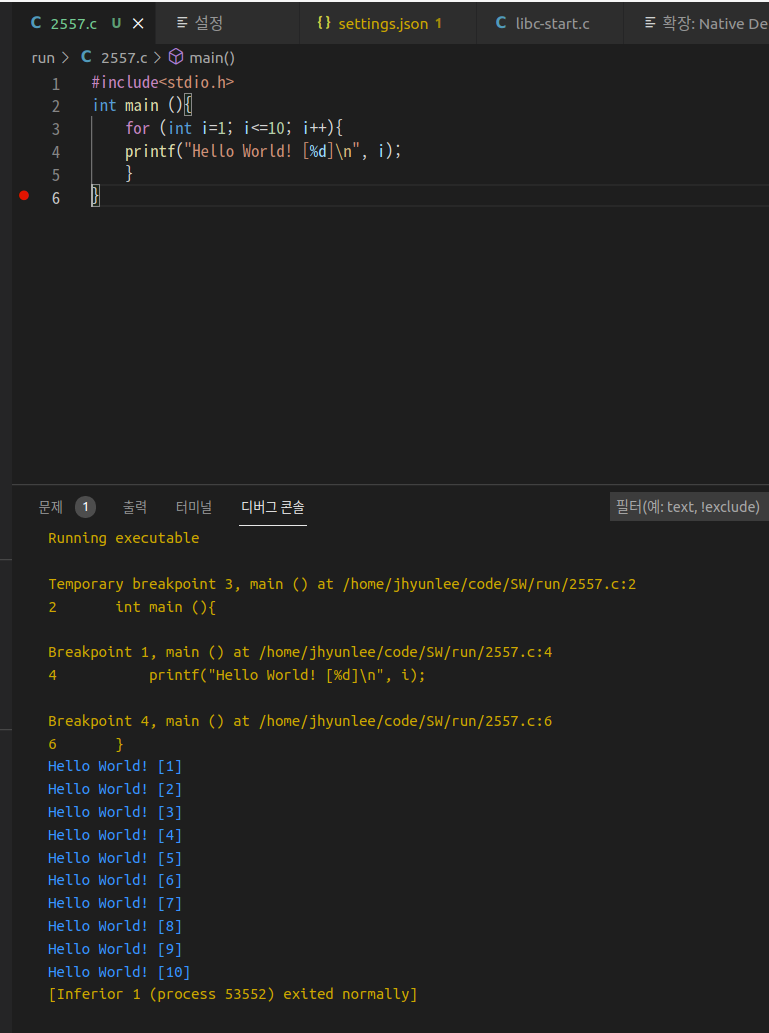Click the int main (){ line in the editor
The height and width of the screenshot is (1033, 769).
[x=142, y=105]
